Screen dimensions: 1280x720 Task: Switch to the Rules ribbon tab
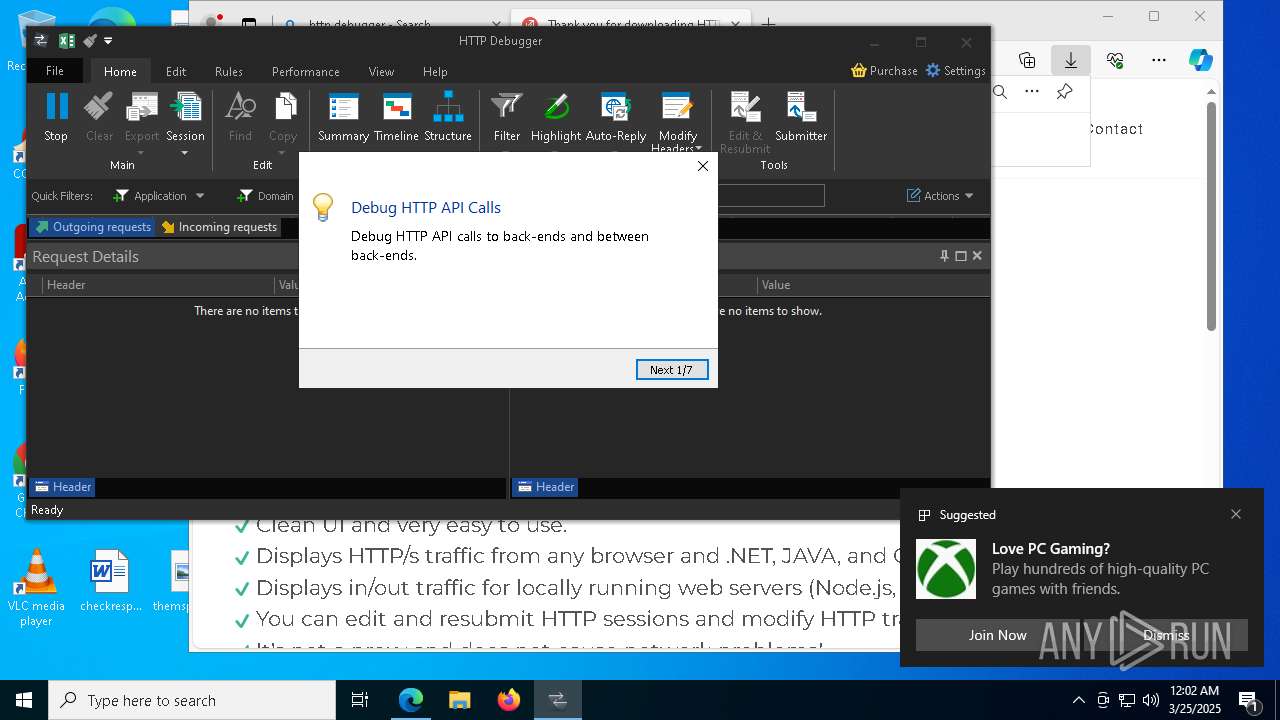pos(229,71)
